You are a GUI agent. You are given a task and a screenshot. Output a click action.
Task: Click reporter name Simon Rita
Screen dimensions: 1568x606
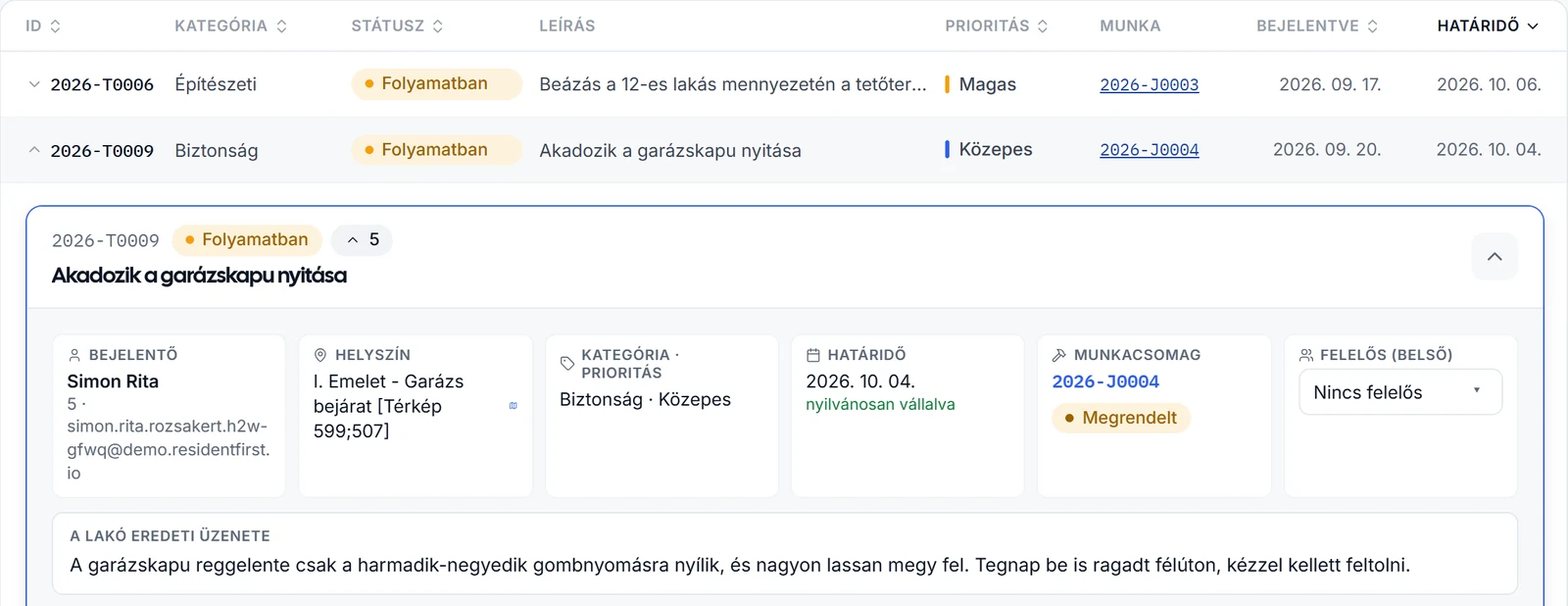113,381
